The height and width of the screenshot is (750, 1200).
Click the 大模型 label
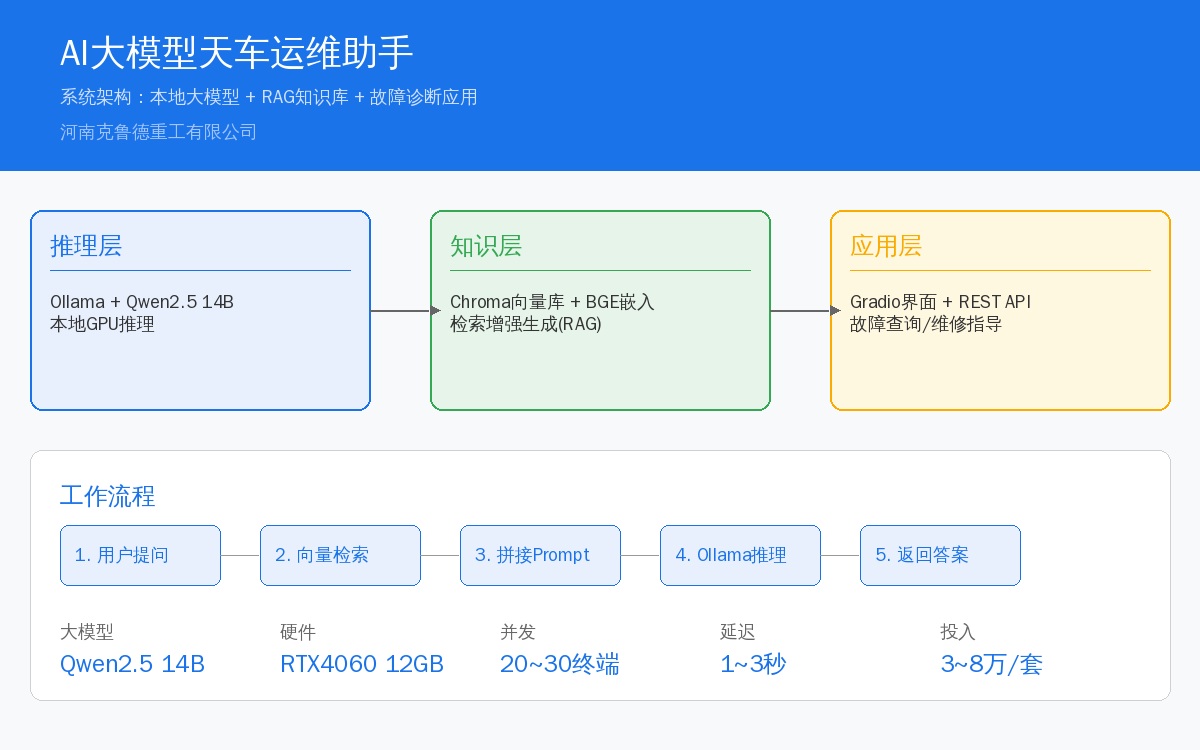pyautogui.click(x=87, y=632)
